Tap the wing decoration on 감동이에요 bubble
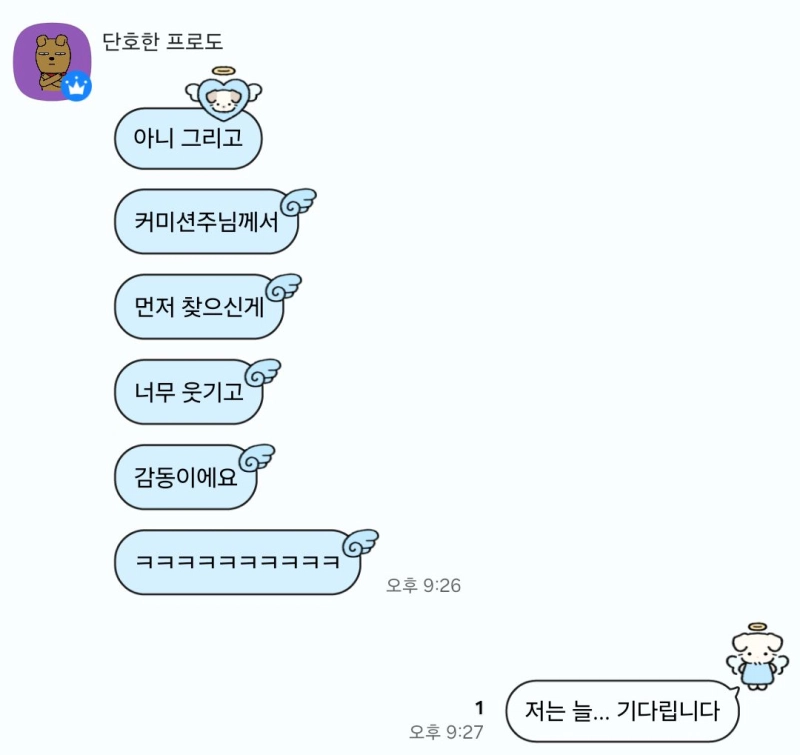This screenshot has height=755, width=800. pyautogui.click(x=257, y=458)
